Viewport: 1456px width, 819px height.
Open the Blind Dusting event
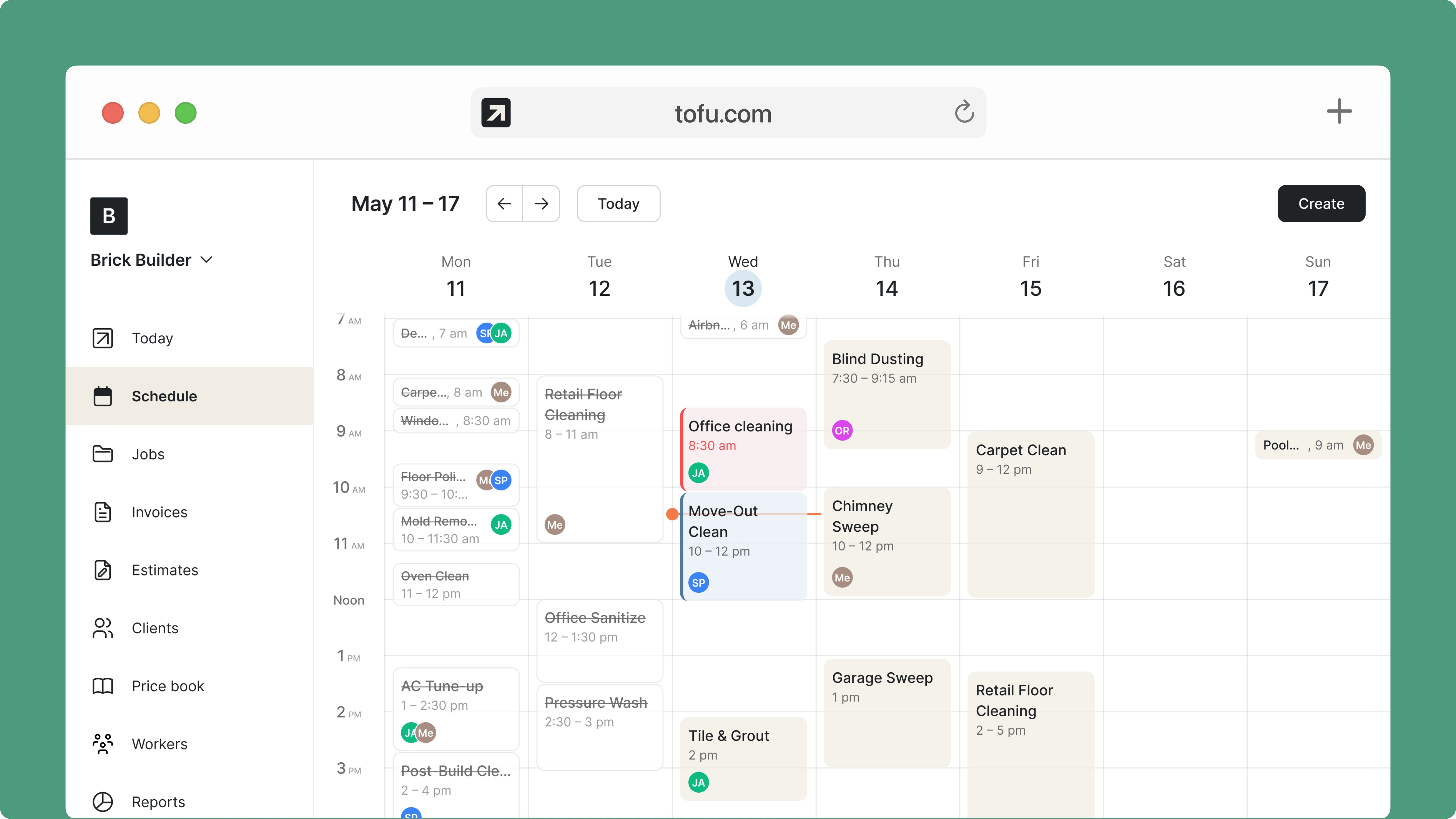click(887, 395)
